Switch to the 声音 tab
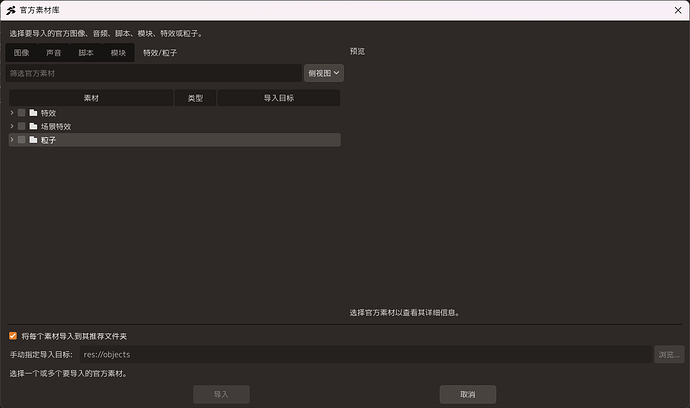 coord(54,53)
